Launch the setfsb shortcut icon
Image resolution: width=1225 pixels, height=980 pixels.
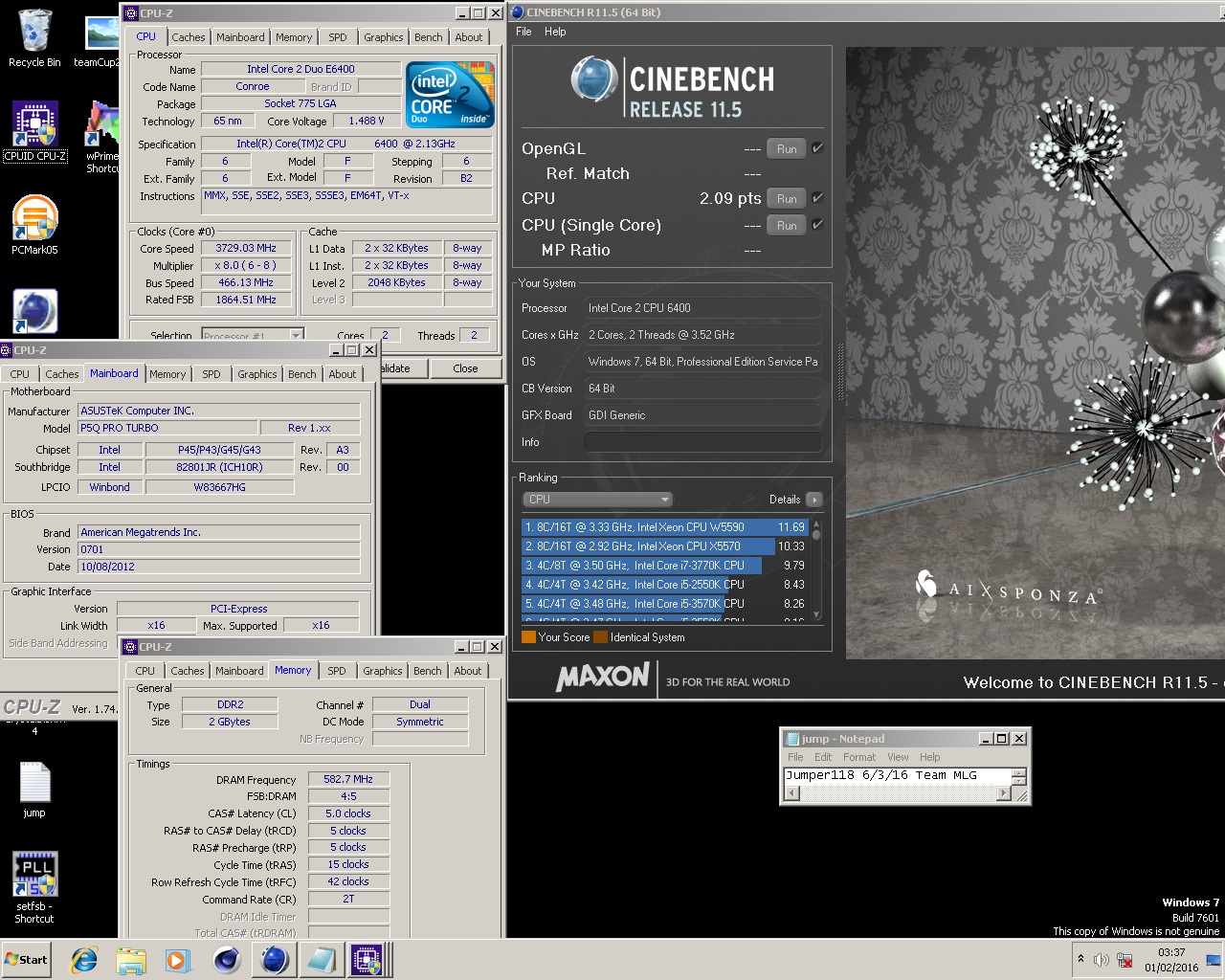[x=34, y=887]
